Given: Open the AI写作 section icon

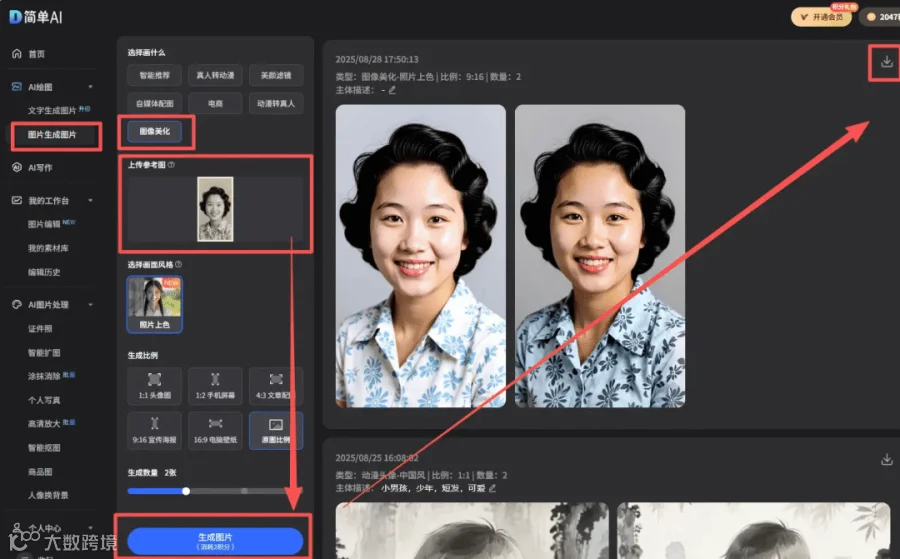Looking at the screenshot, I should pos(17,168).
